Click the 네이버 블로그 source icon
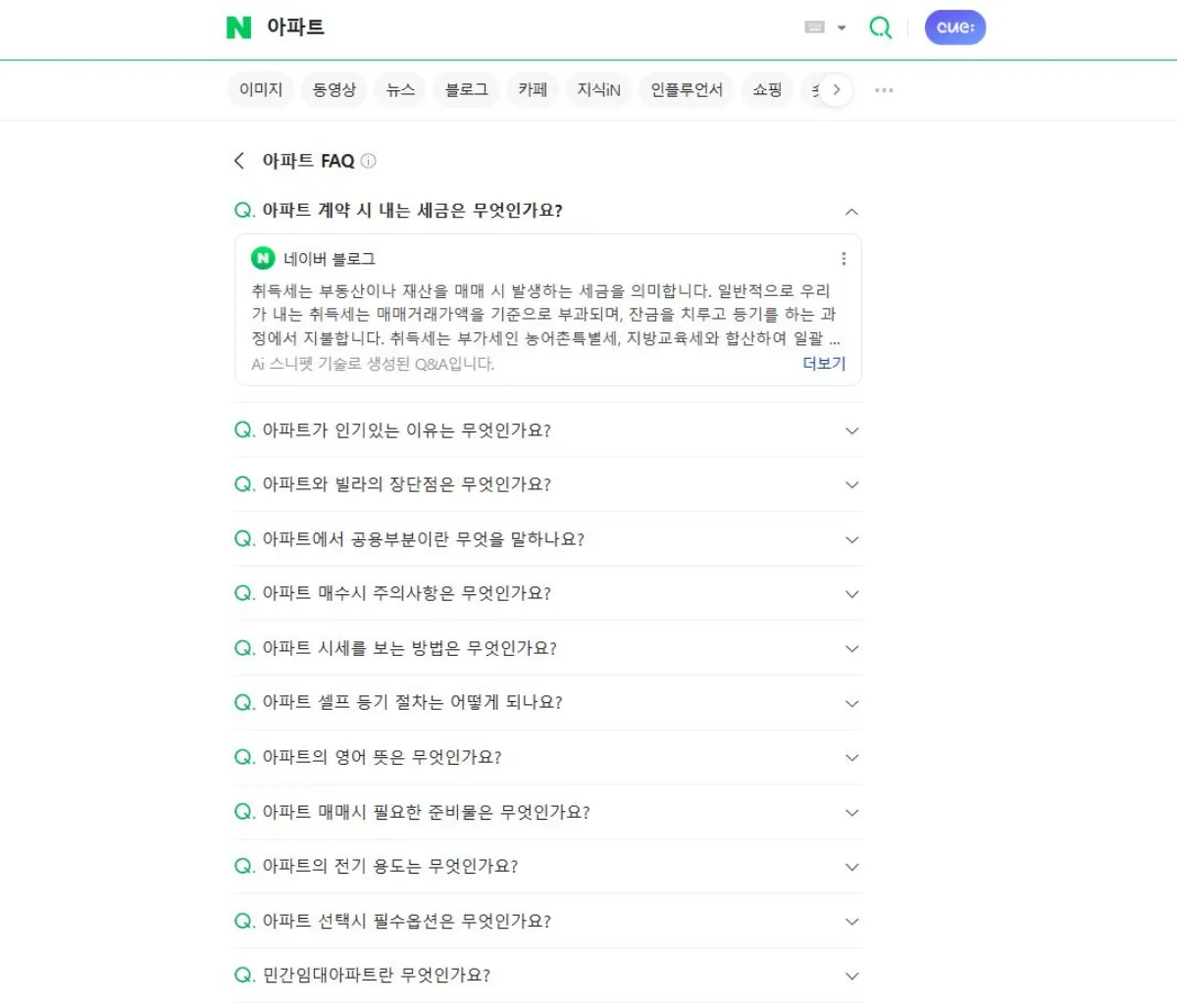Screen dimensions: 1177x1008 point(263,259)
